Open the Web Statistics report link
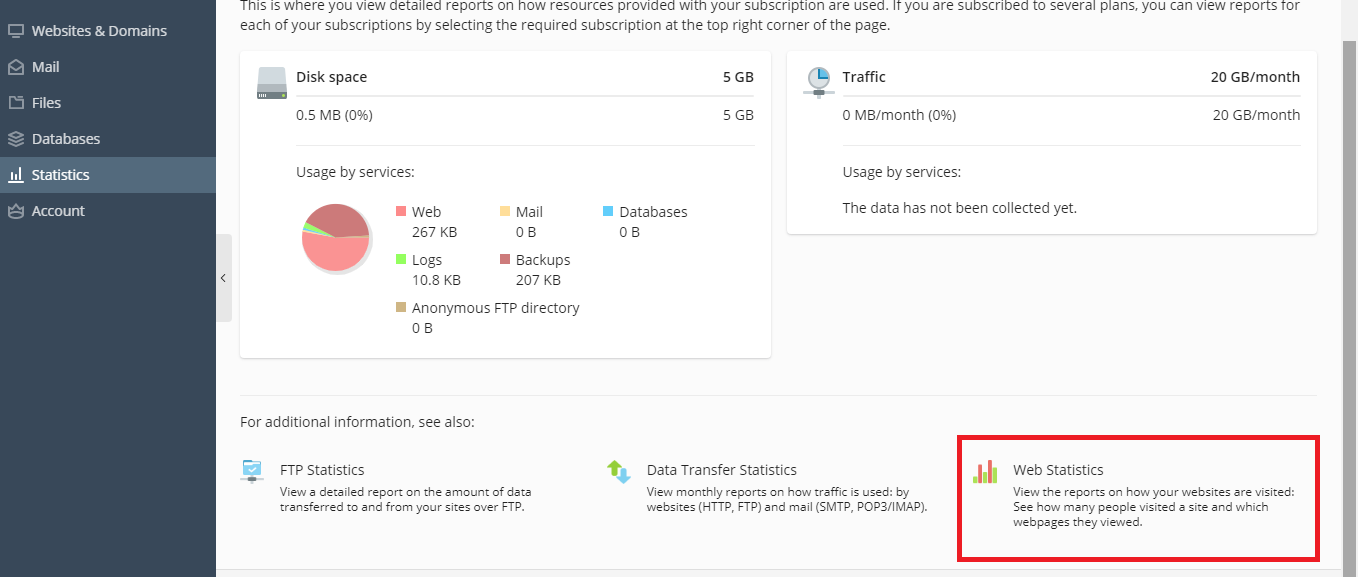The image size is (1358, 577). coord(1058,470)
